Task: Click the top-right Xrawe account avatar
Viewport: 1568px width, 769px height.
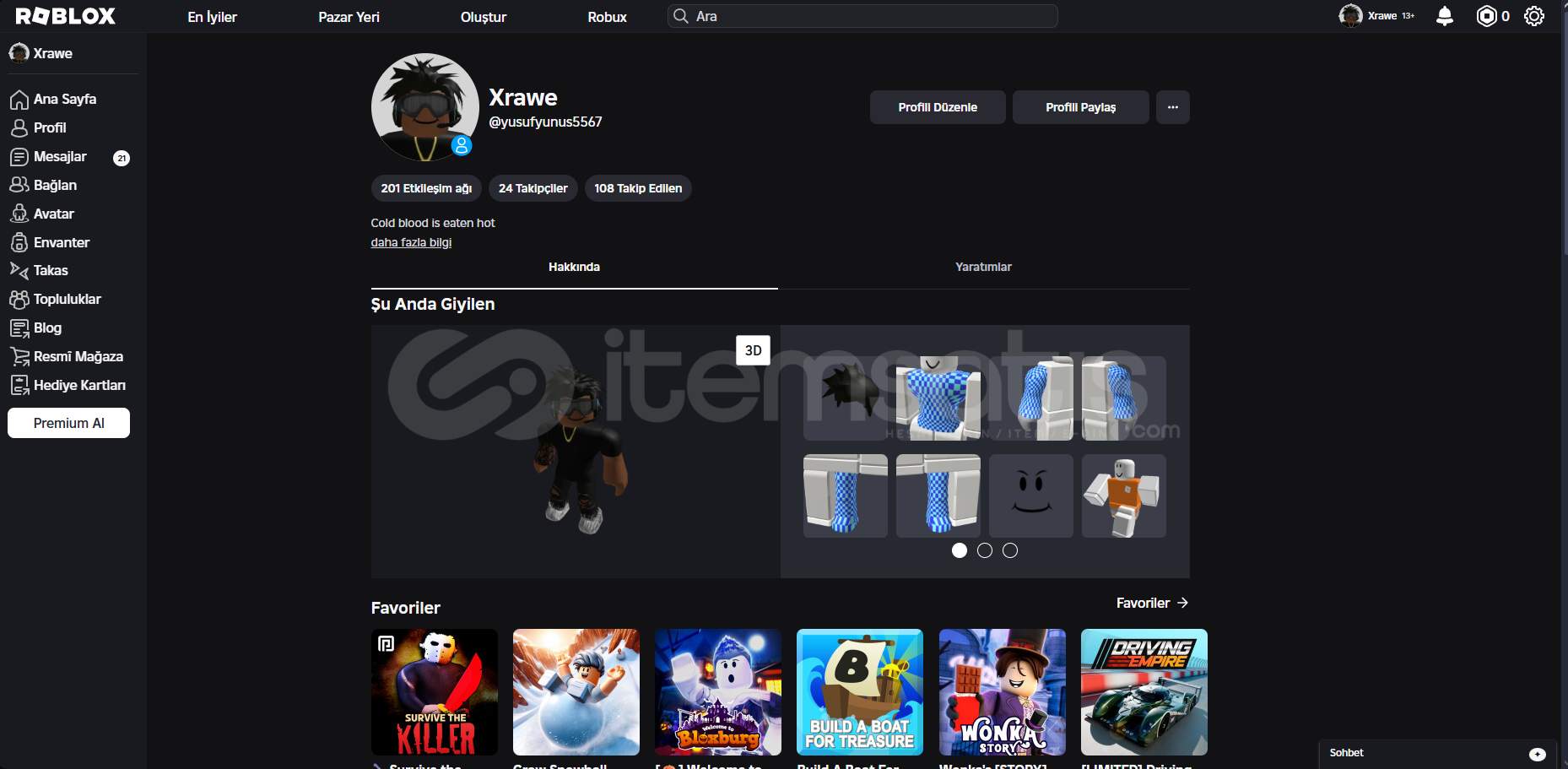Action: (1350, 16)
